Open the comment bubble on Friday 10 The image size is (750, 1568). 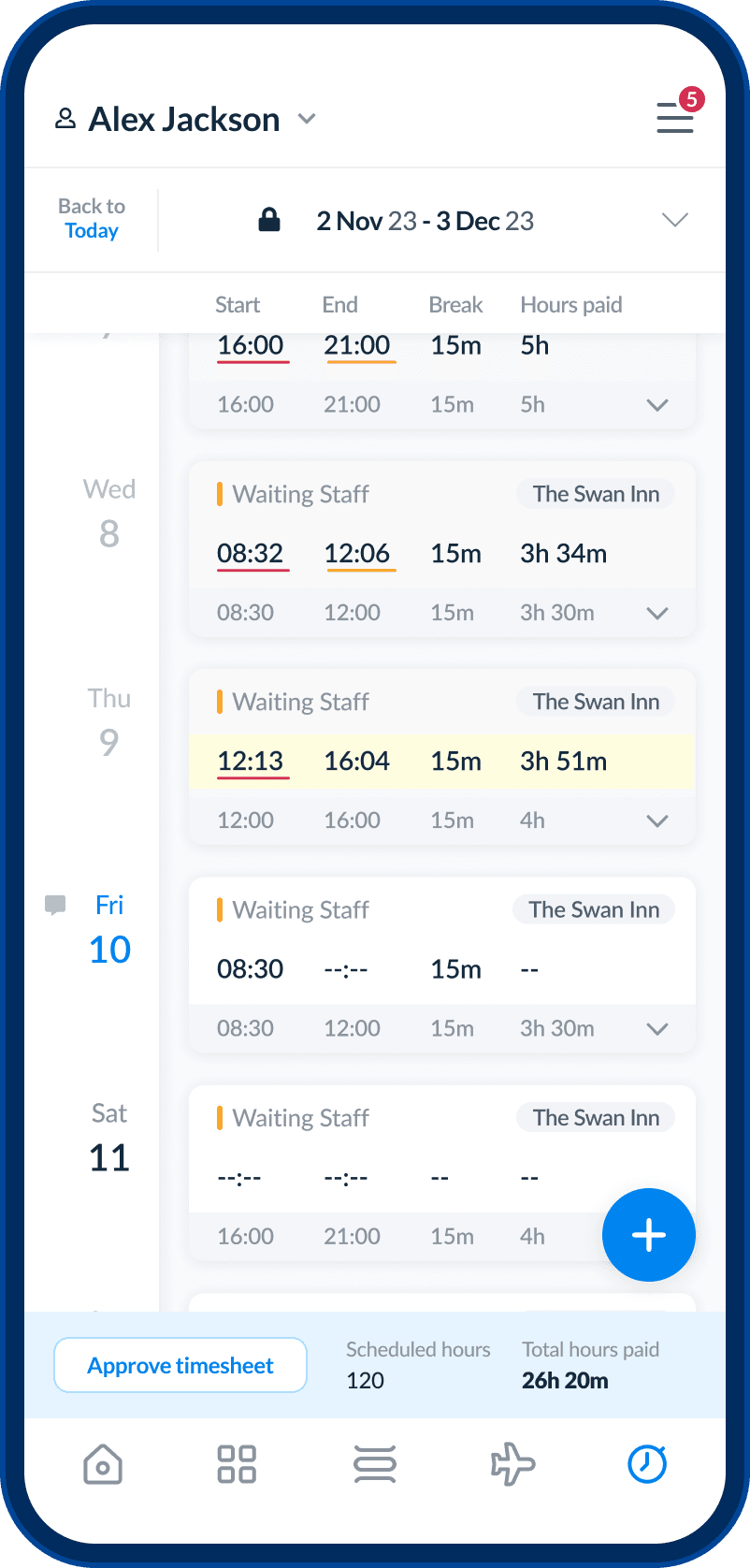pyautogui.click(x=55, y=905)
